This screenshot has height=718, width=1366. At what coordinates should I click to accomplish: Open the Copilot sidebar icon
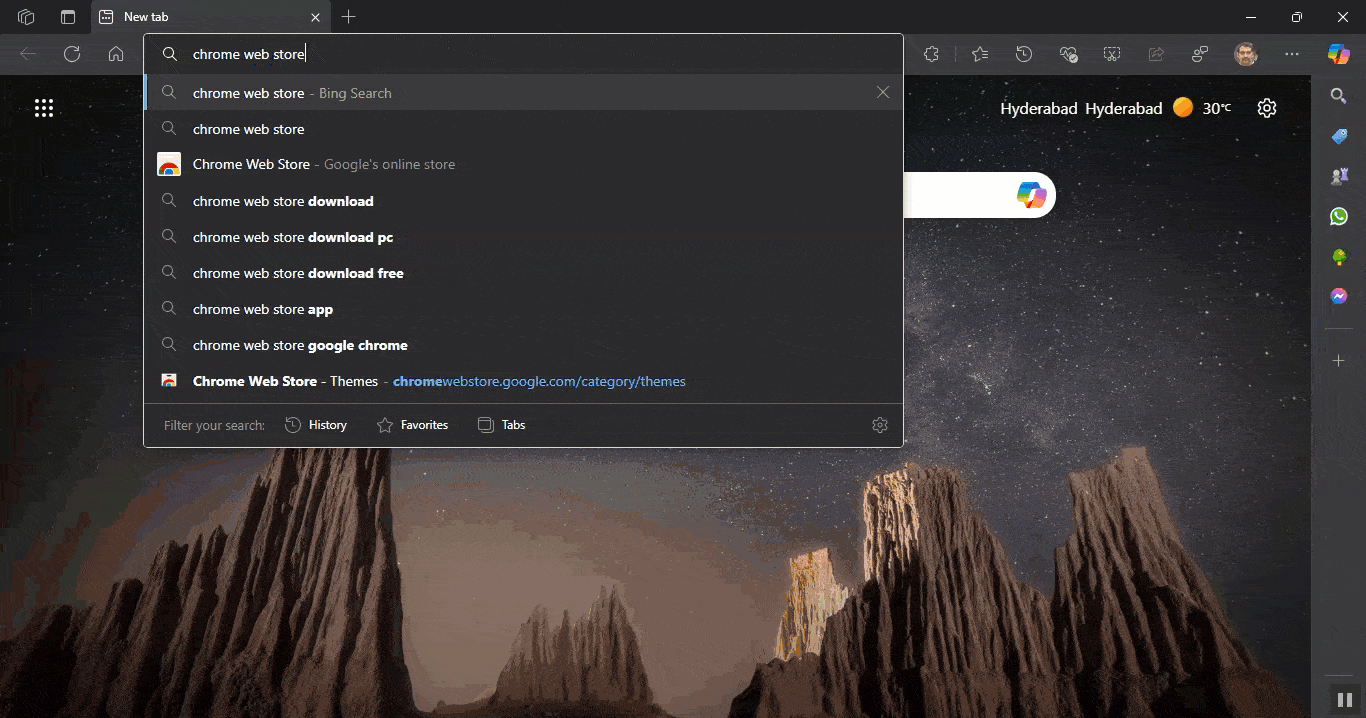1338,54
